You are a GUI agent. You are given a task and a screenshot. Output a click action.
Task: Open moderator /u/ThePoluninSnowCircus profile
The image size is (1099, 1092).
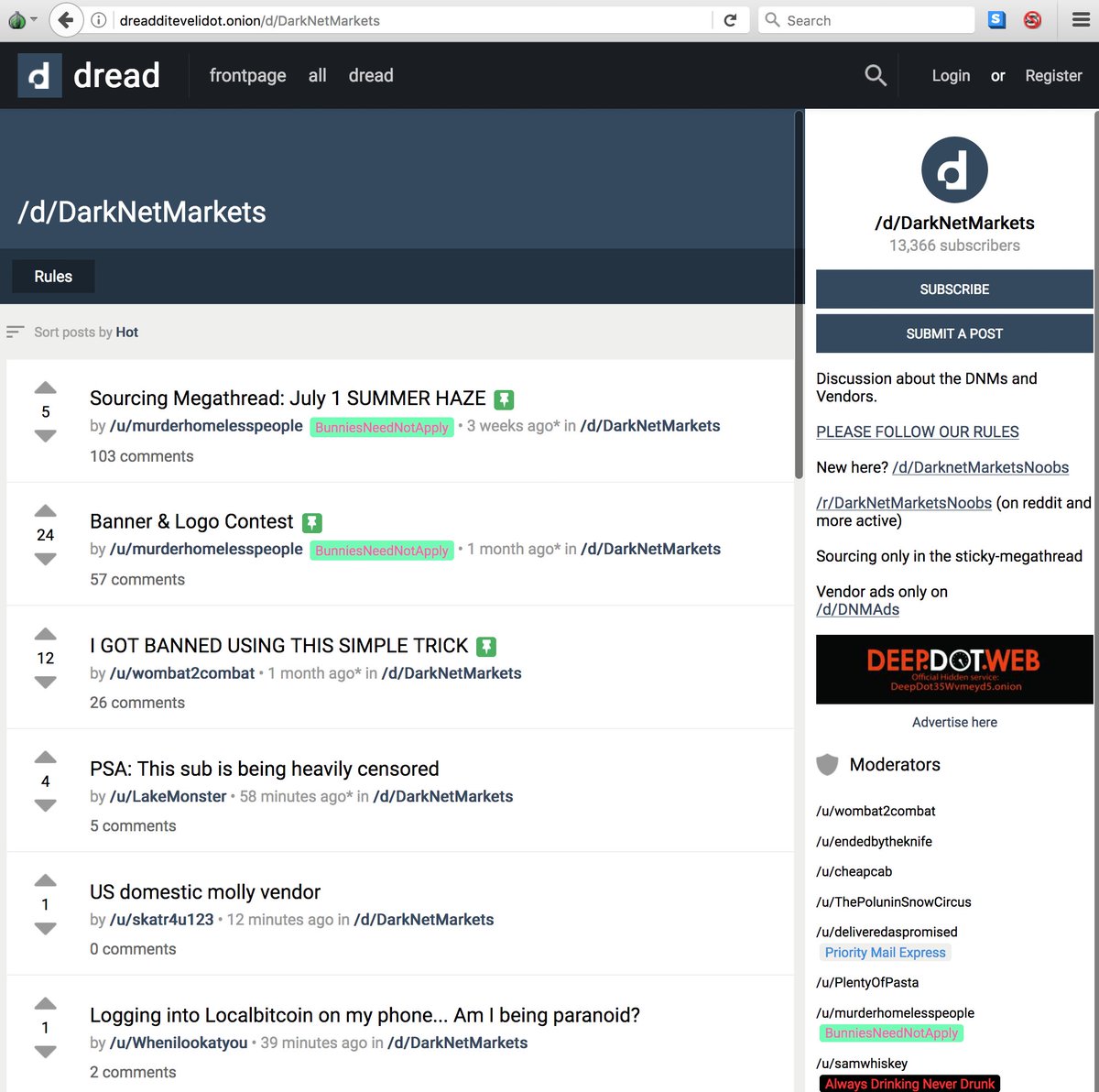click(x=894, y=901)
